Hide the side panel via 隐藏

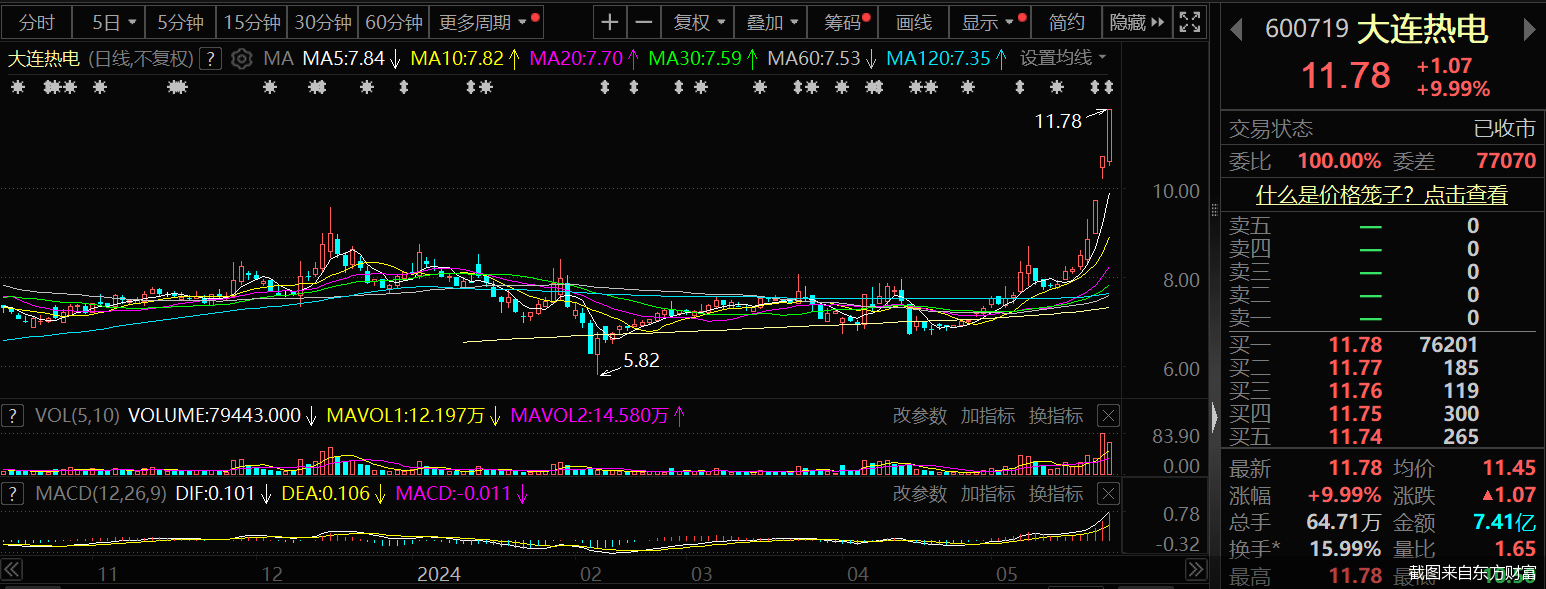pyautogui.click(x=1137, y=22)
